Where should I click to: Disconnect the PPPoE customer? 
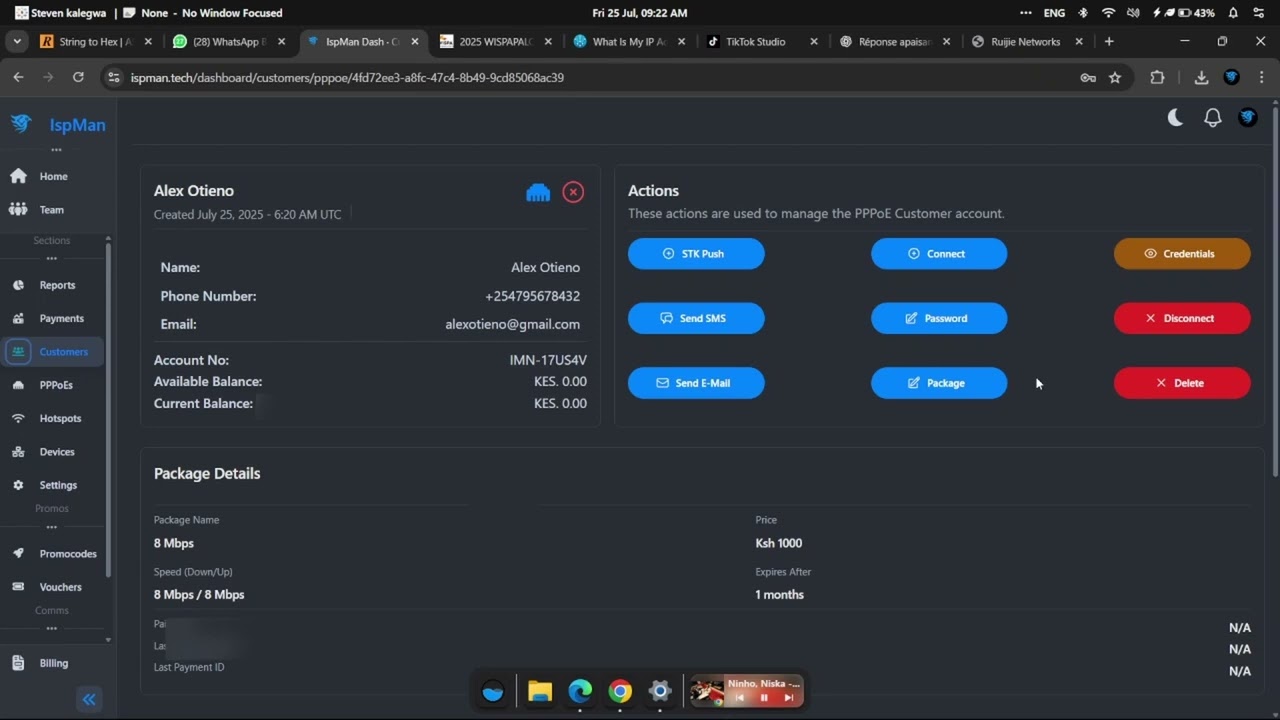1182,318
